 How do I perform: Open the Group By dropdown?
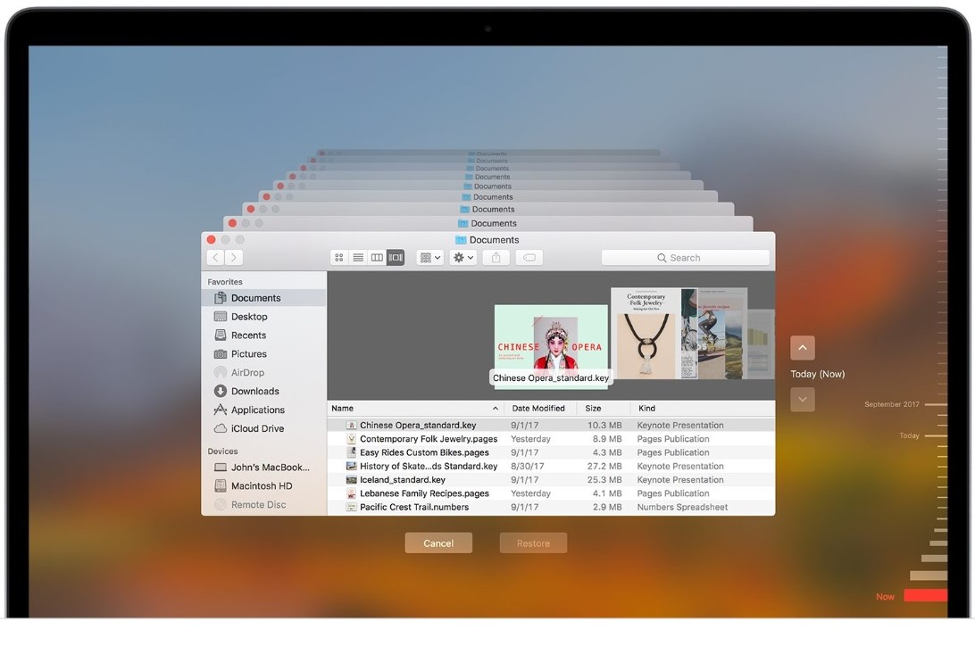point(429,257)
